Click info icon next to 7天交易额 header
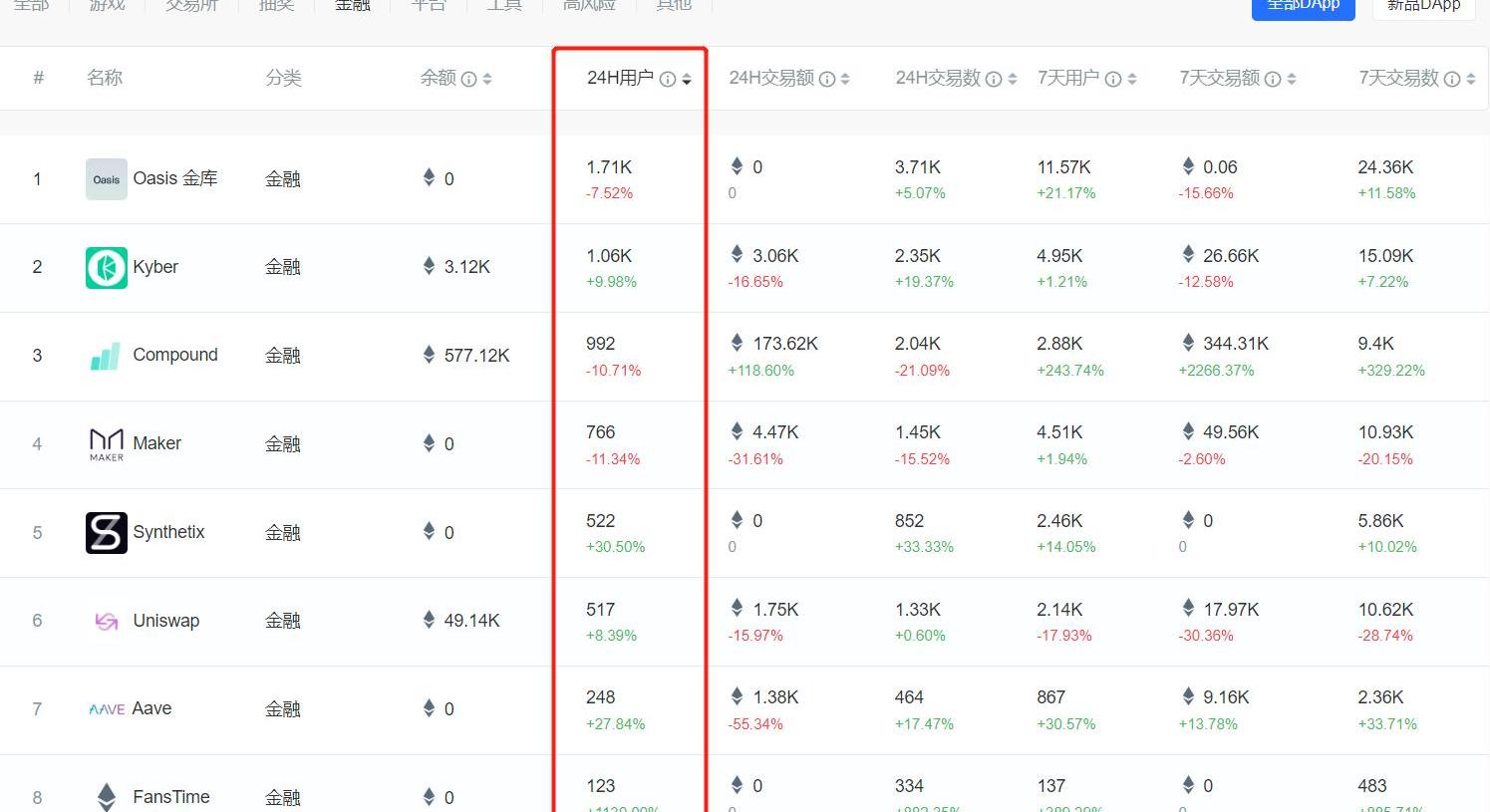1490x812 pixels. tap(1273, 79)
